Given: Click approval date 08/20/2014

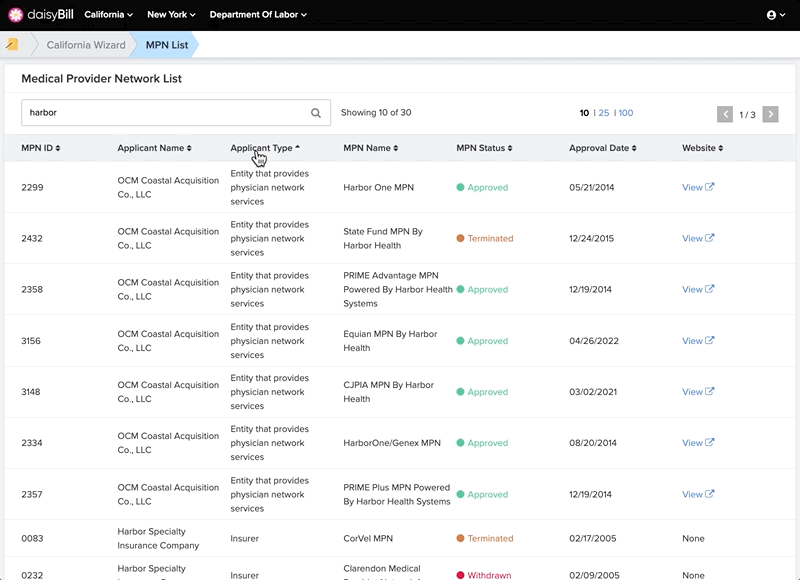Looking at the screenshot, I should point(593,443).
